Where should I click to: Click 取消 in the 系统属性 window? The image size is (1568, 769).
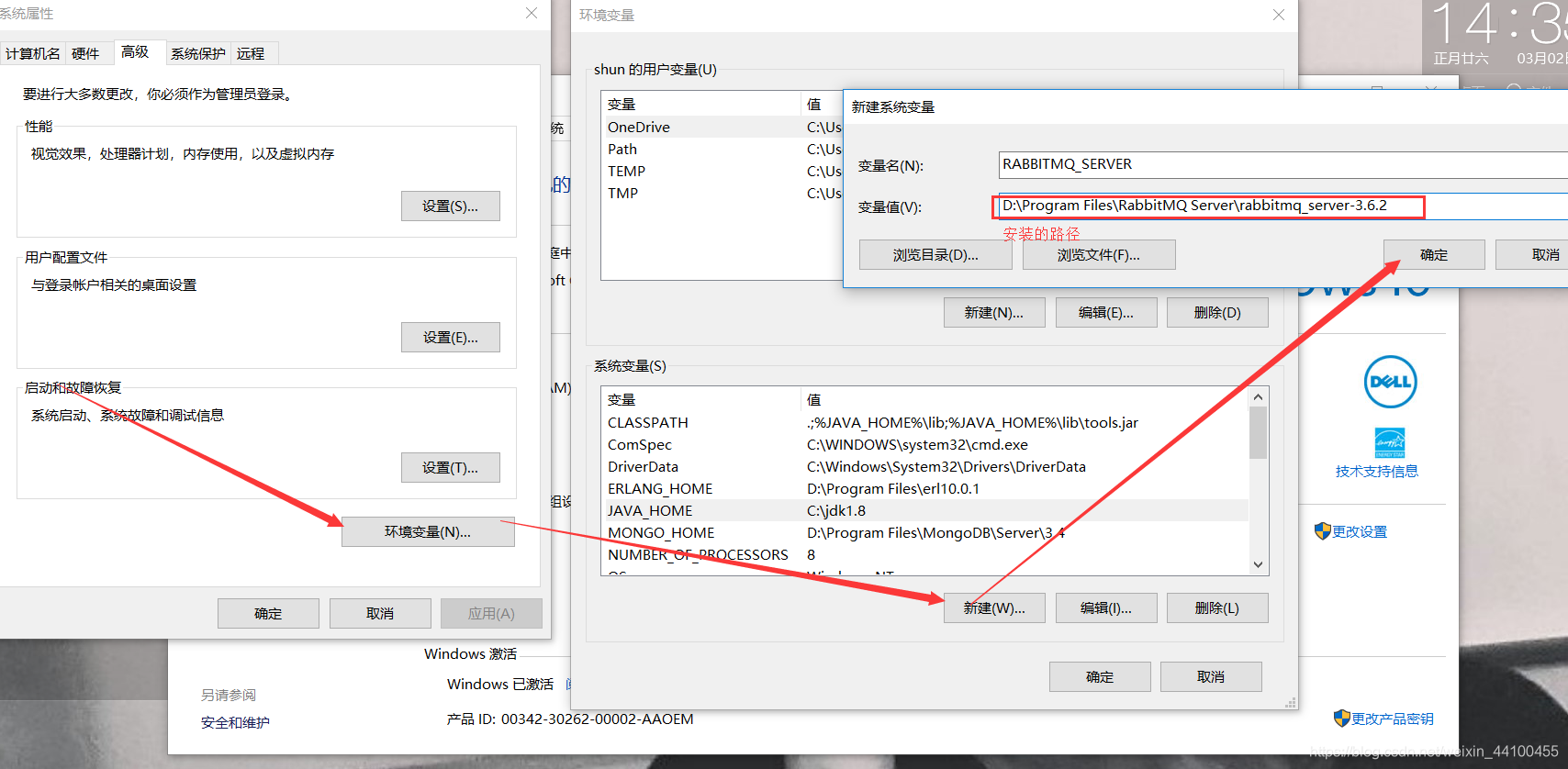380,614
